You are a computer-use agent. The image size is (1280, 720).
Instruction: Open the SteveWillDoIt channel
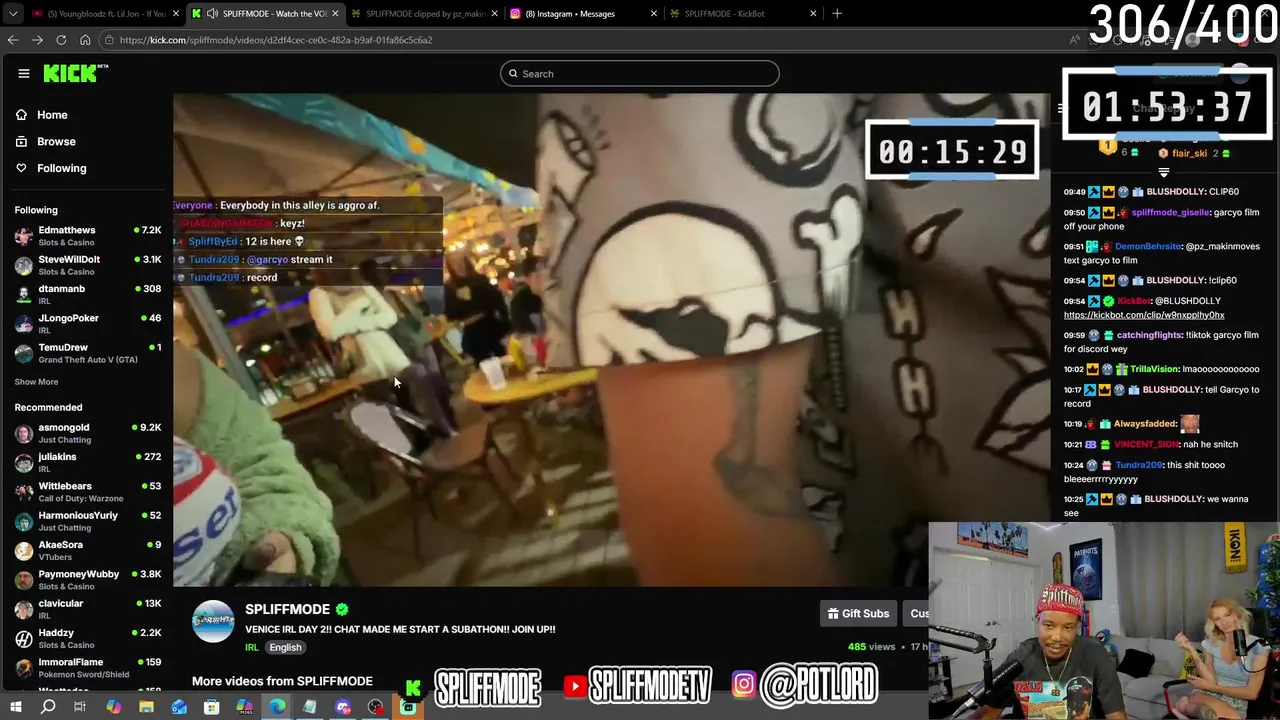[88, 265]
